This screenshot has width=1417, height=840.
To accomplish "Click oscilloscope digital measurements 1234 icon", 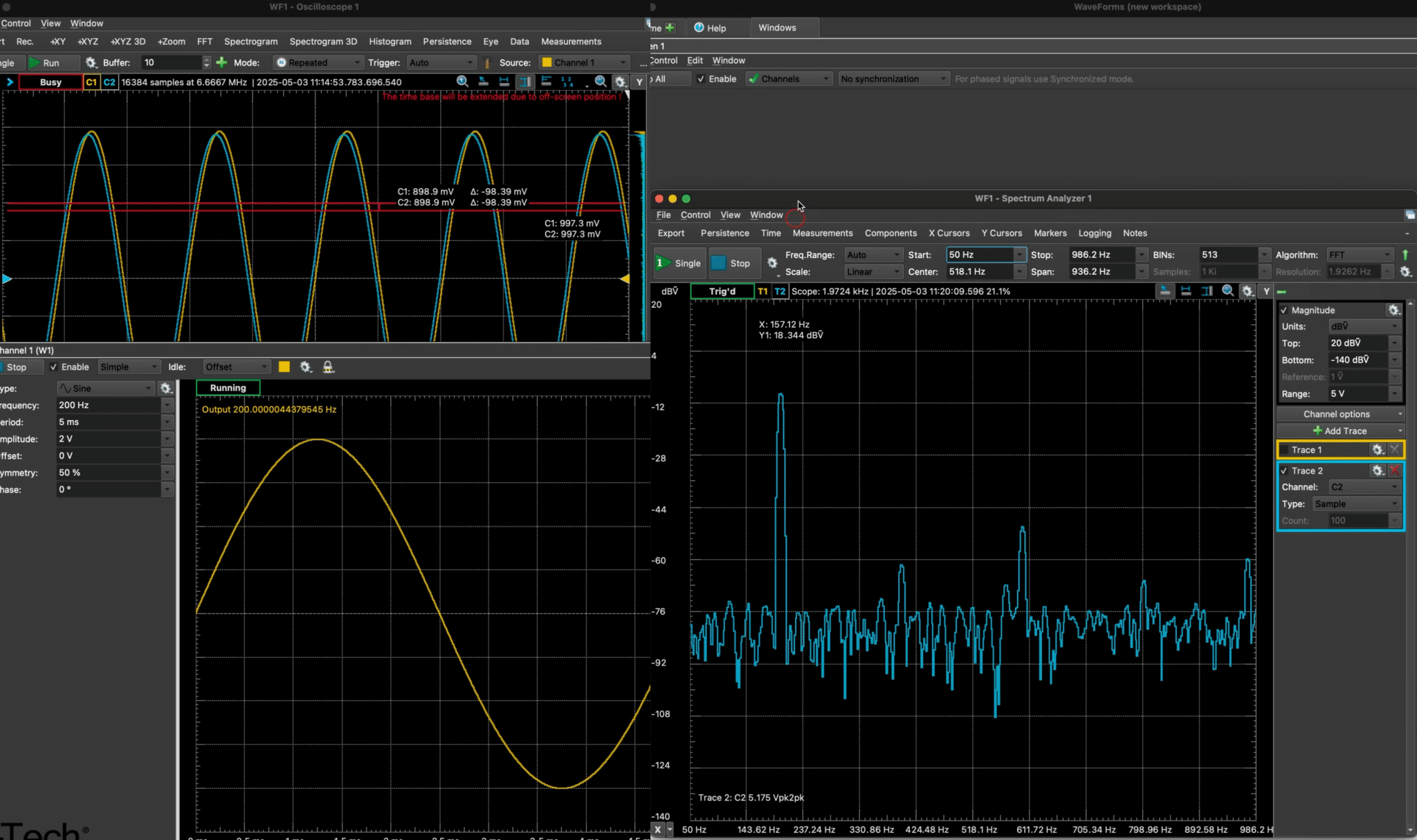I will [567, 82].
